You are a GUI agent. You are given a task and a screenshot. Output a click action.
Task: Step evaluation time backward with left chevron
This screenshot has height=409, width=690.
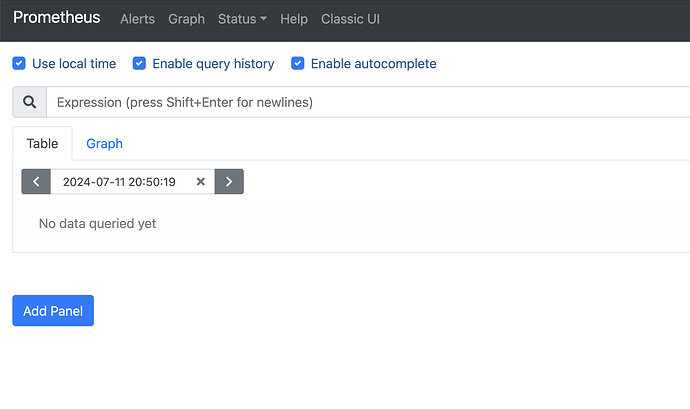(x=36, y=181)
